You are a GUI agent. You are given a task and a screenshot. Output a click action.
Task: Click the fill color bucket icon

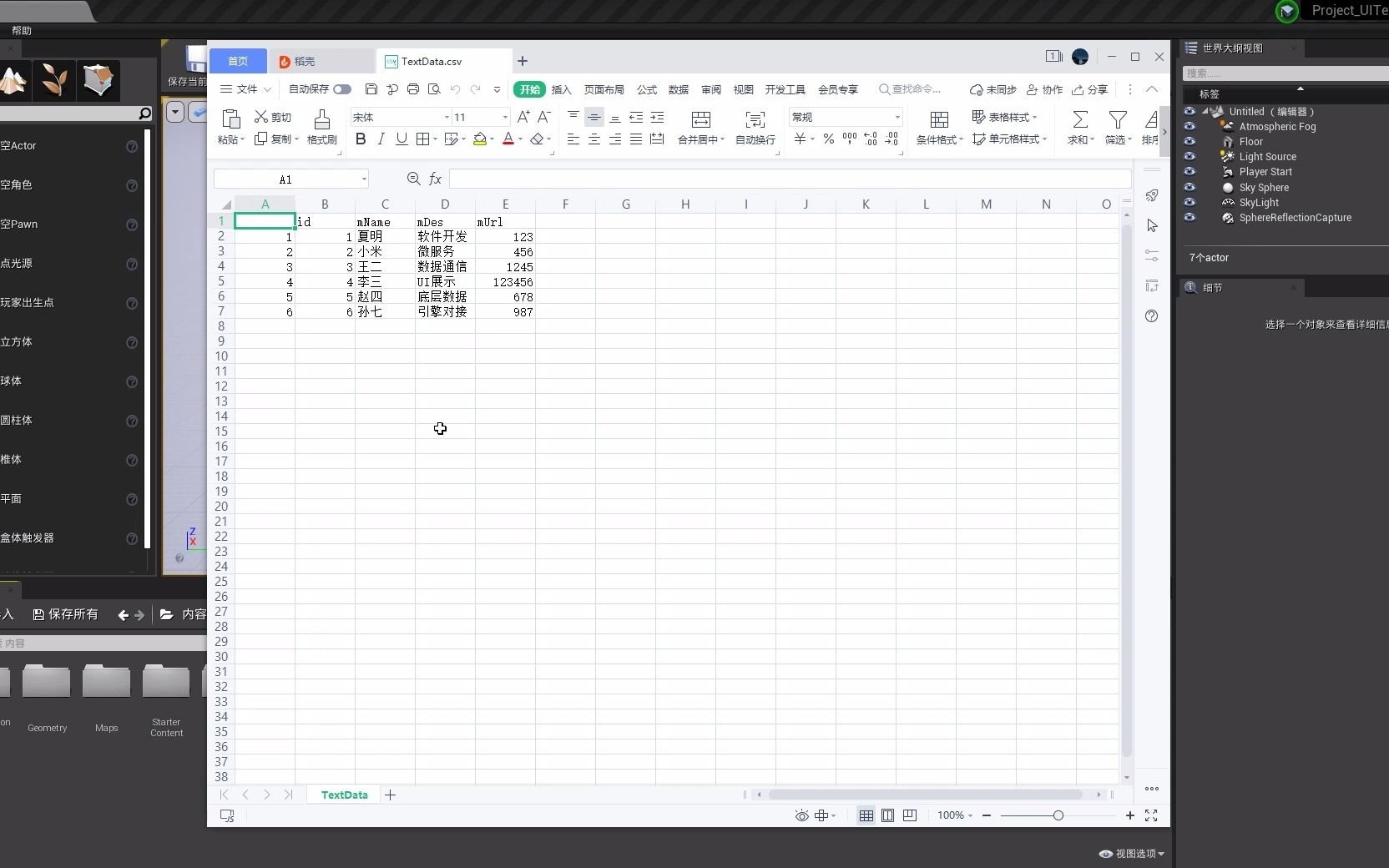tap(480, 139)
